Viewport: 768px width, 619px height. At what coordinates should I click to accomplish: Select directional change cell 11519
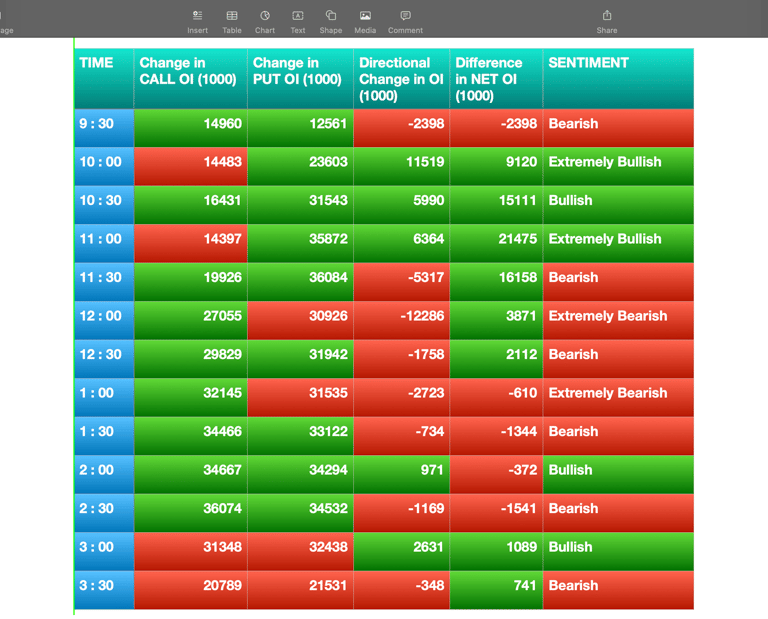[x=402, y=167]
